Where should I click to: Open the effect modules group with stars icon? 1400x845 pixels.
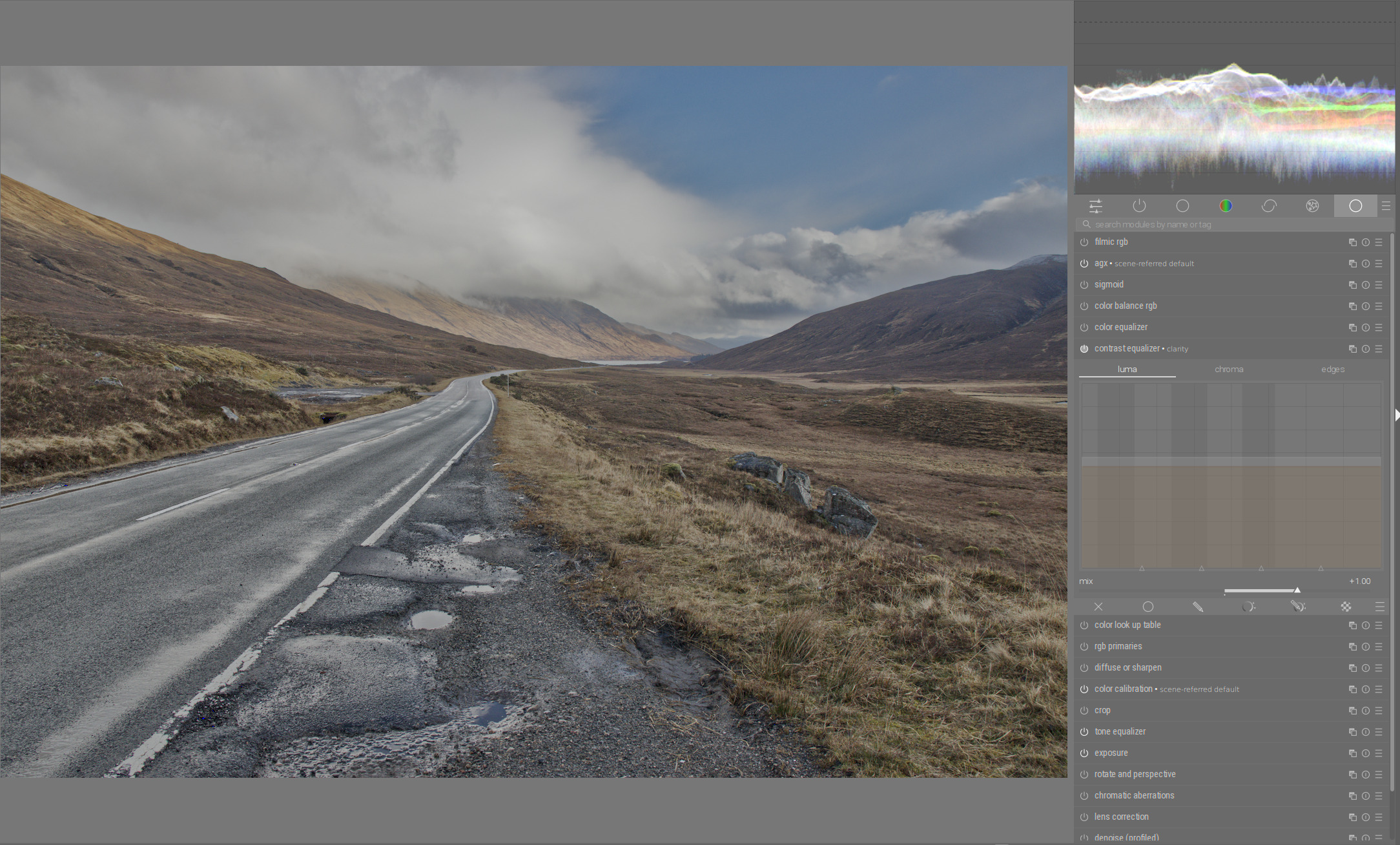tap(1312, 206)
